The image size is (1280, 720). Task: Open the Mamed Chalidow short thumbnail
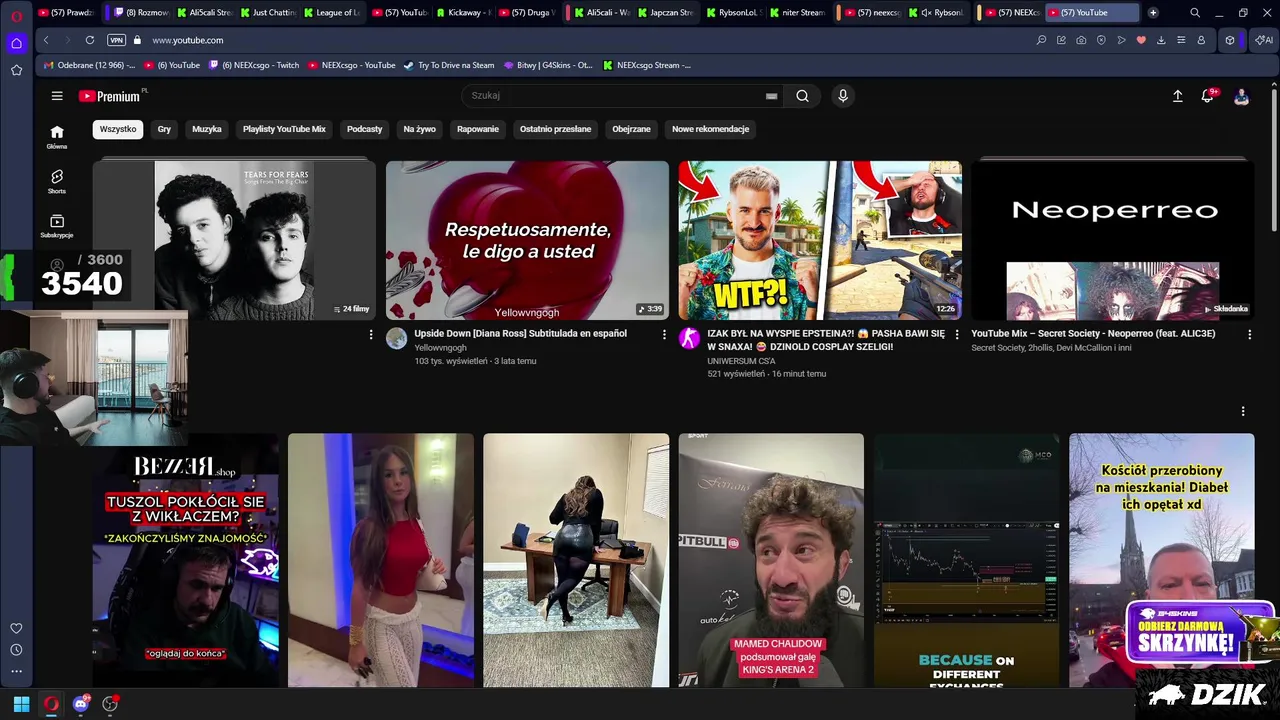point(771,560)
